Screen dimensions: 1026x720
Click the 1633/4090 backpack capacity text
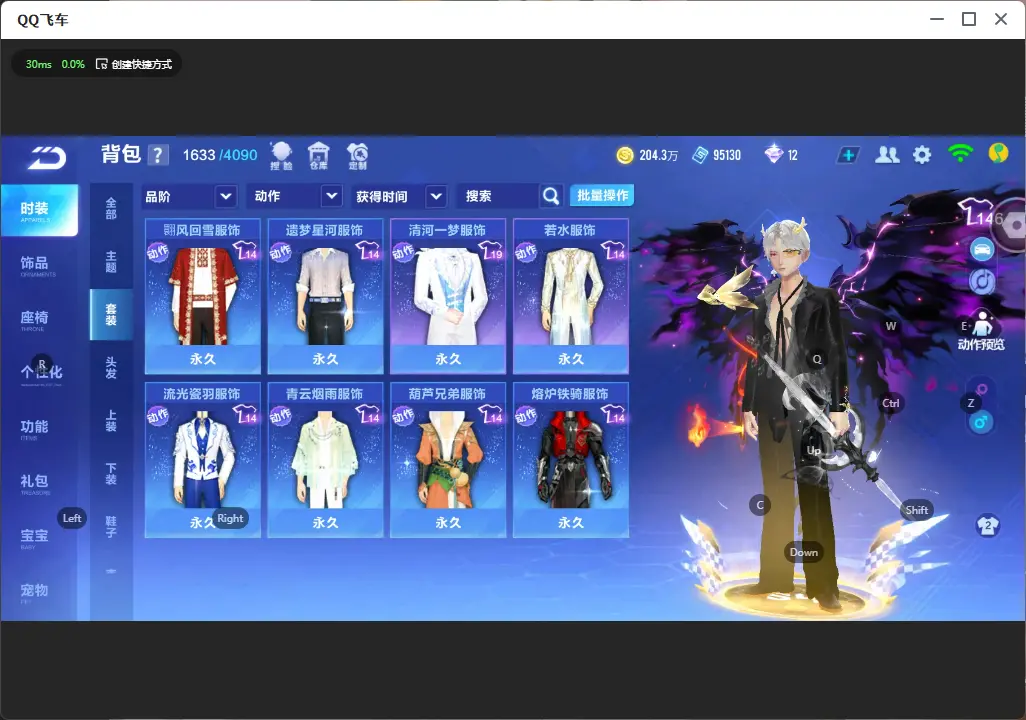[220, 155]
